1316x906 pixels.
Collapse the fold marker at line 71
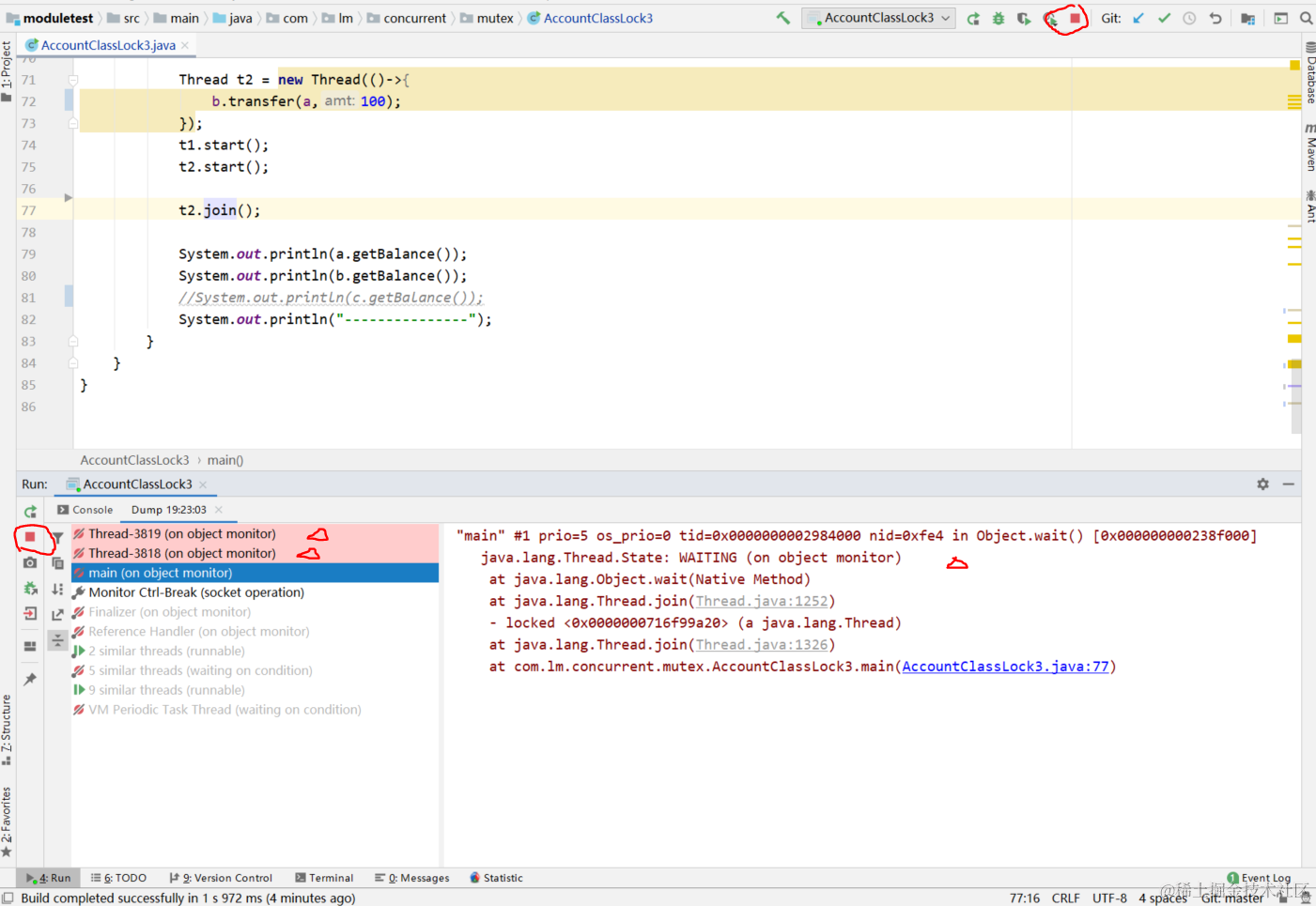point(72,80)
